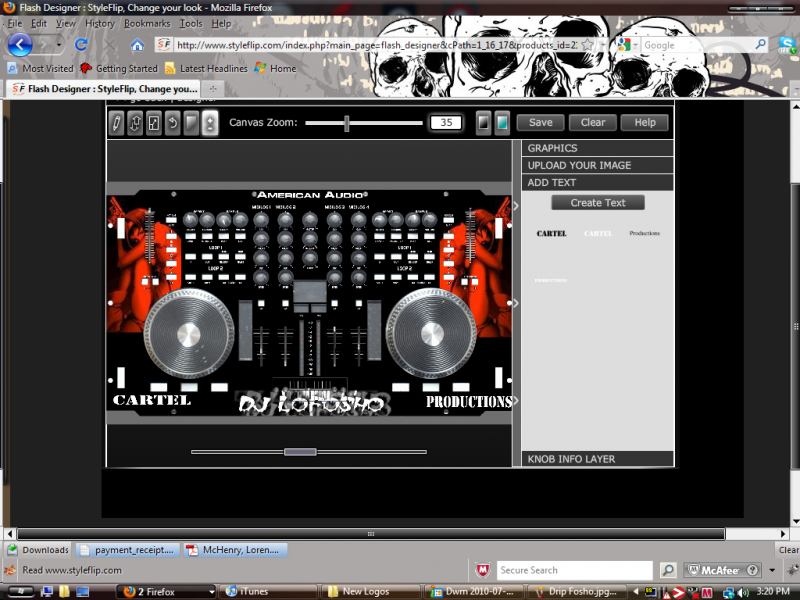
Task: Switch to Drip Fosho.jpg taskbar window
Action: pos(578,592)
